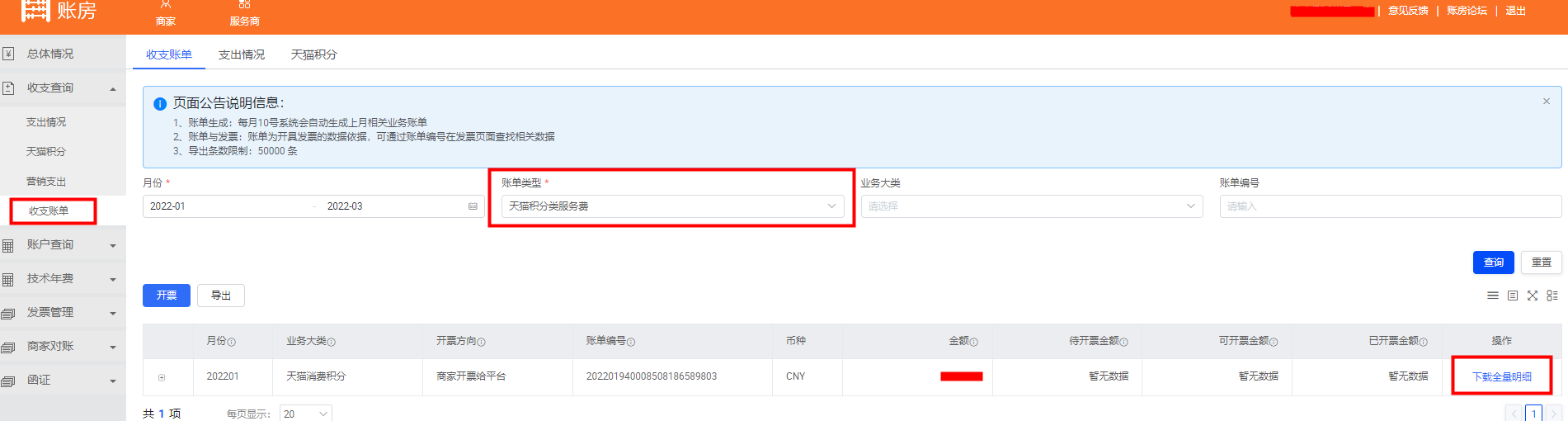Click info icon beside 待开票金额 header
Image resolution: width=1568 pixels, height=421 pixels.
1123,342
